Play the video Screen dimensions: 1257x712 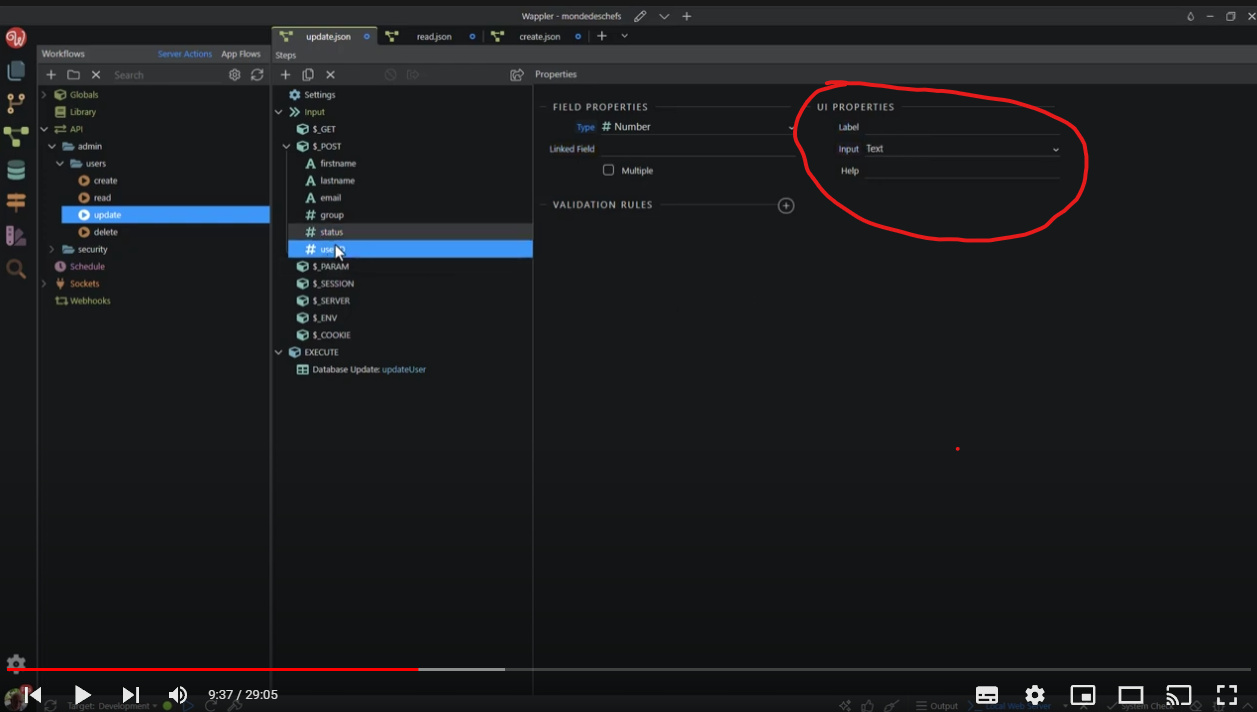tap(82, 694)
